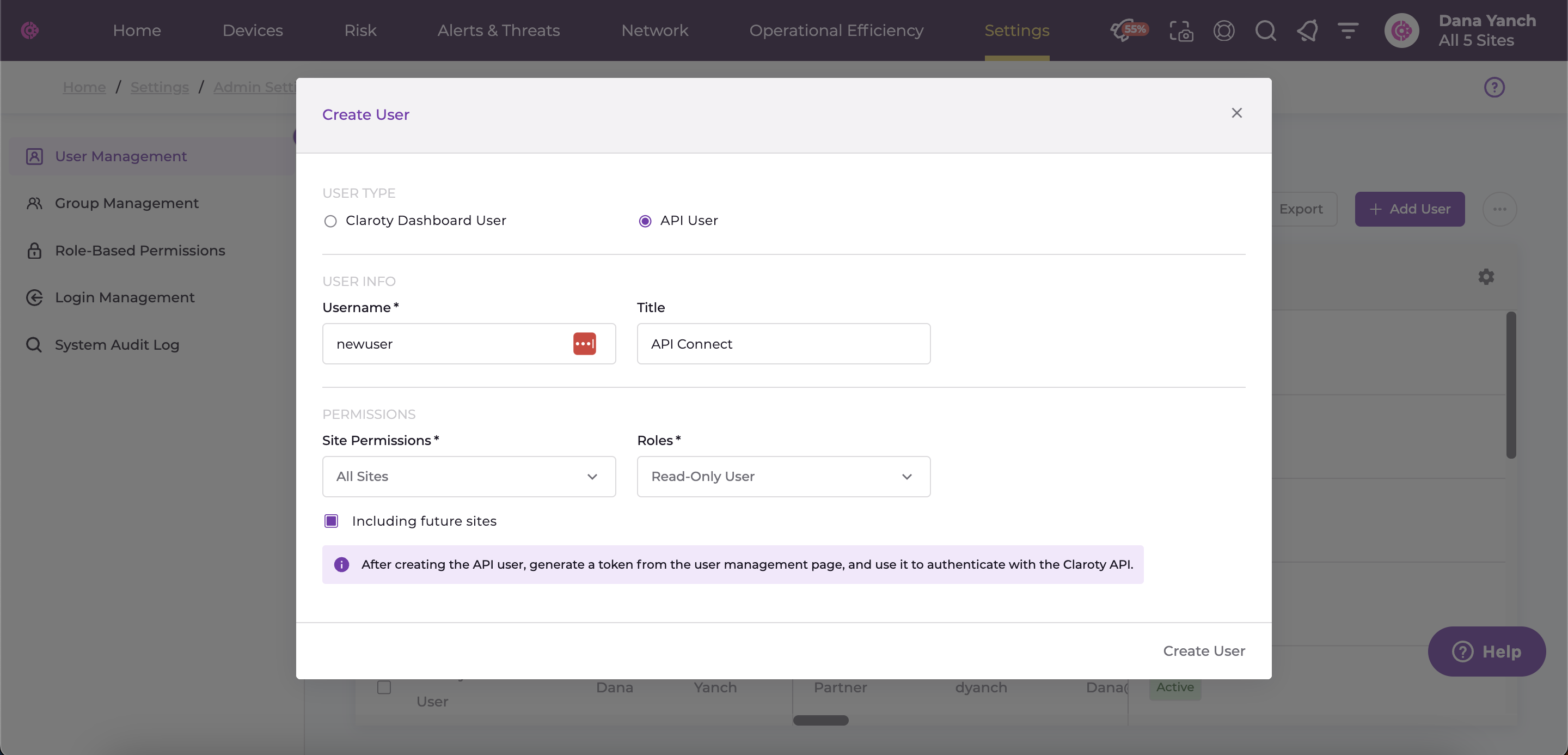The height and width of the screenshot is (755, 1568).
Task: Open the Alerts & Threats menu
Action: tap(499, 31)
